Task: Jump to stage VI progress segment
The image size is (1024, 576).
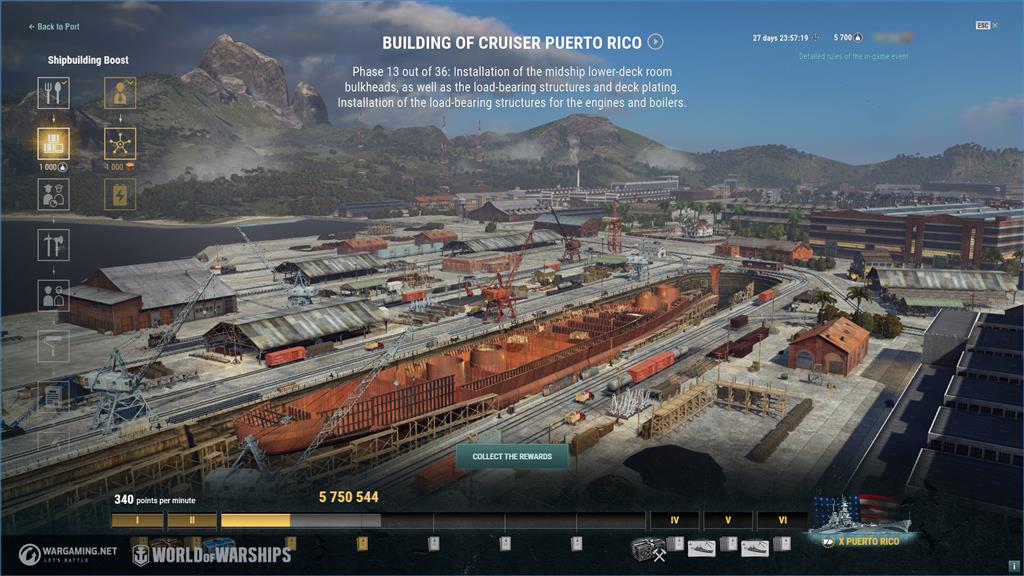Action: [782, 520]
